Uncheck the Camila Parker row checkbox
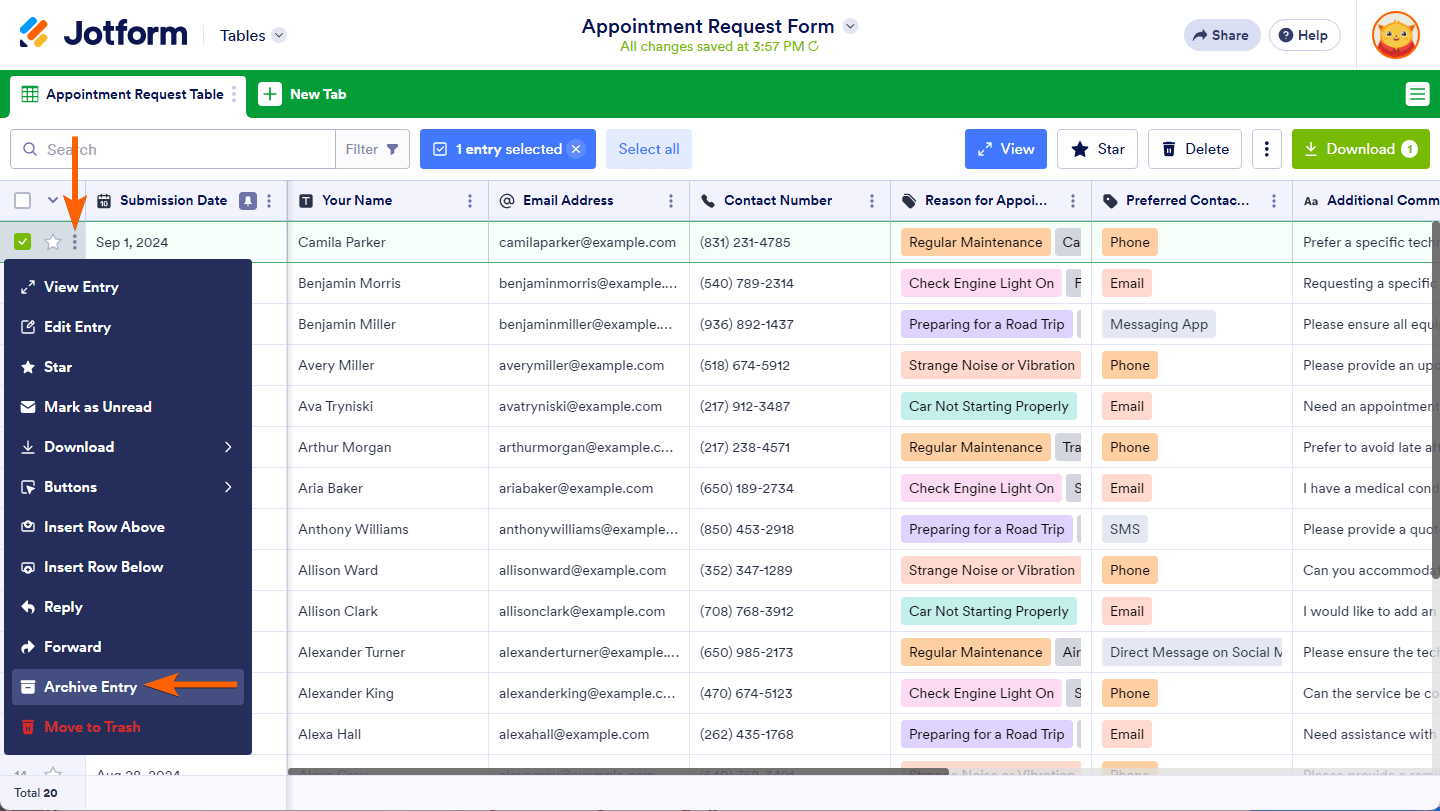Viewport: 1440px width, 811px height. coord(23,242)
